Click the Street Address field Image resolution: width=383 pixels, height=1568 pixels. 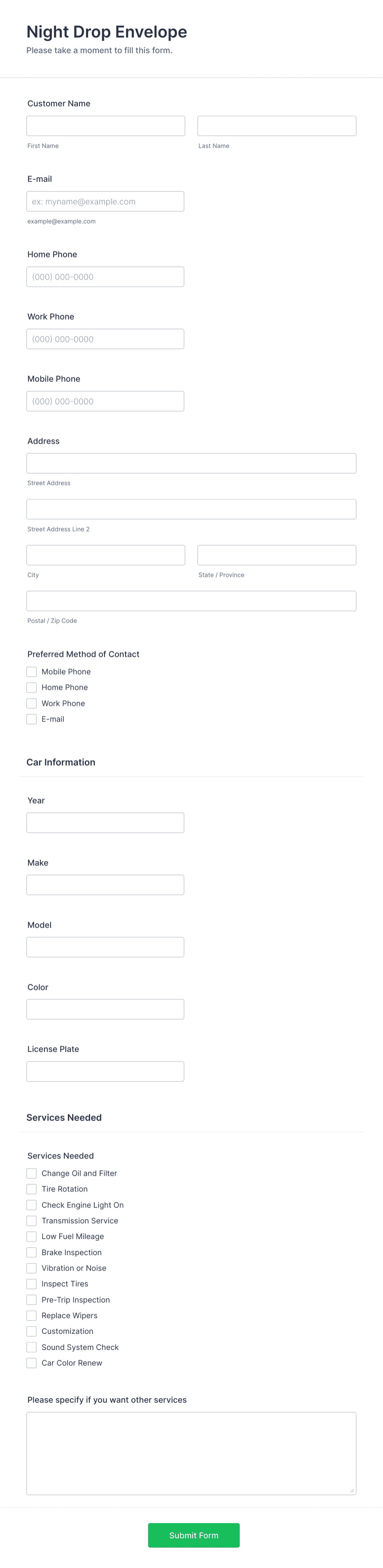191,463
